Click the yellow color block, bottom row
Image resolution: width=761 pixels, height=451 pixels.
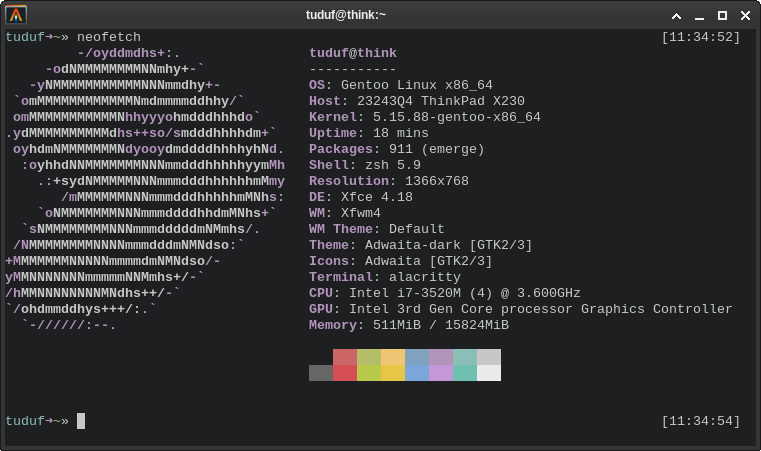coord(393,373)
